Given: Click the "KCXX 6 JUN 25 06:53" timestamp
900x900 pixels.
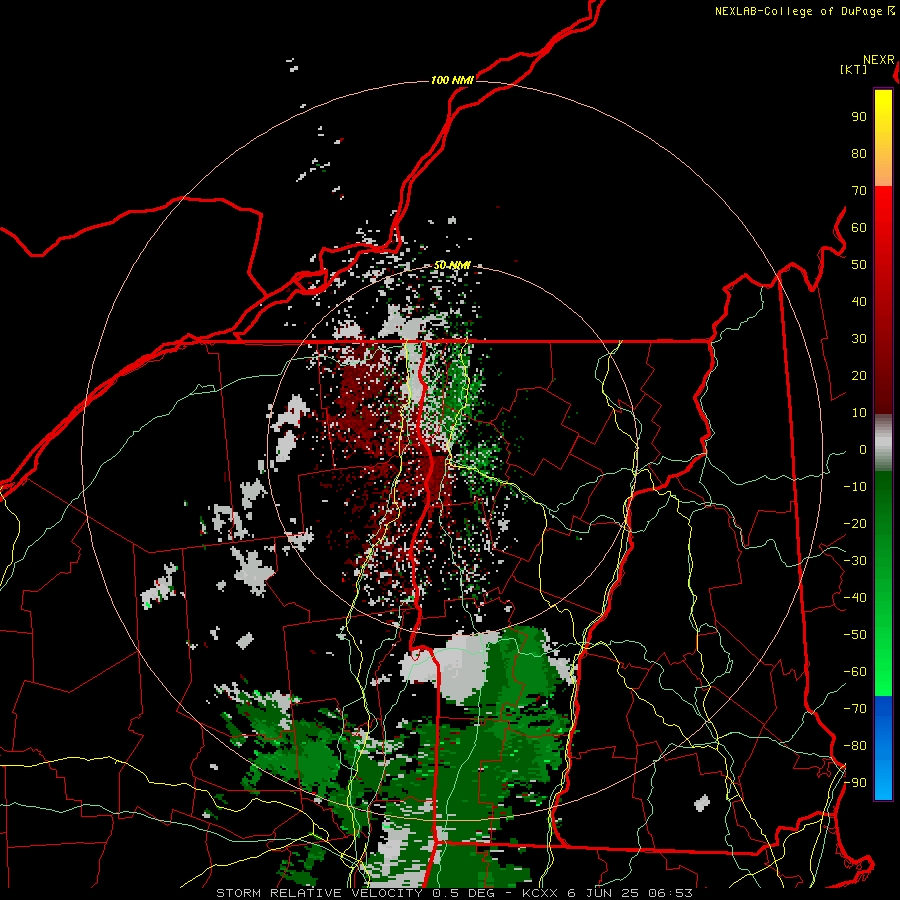Looking at the screenshot, I should 607,893.
